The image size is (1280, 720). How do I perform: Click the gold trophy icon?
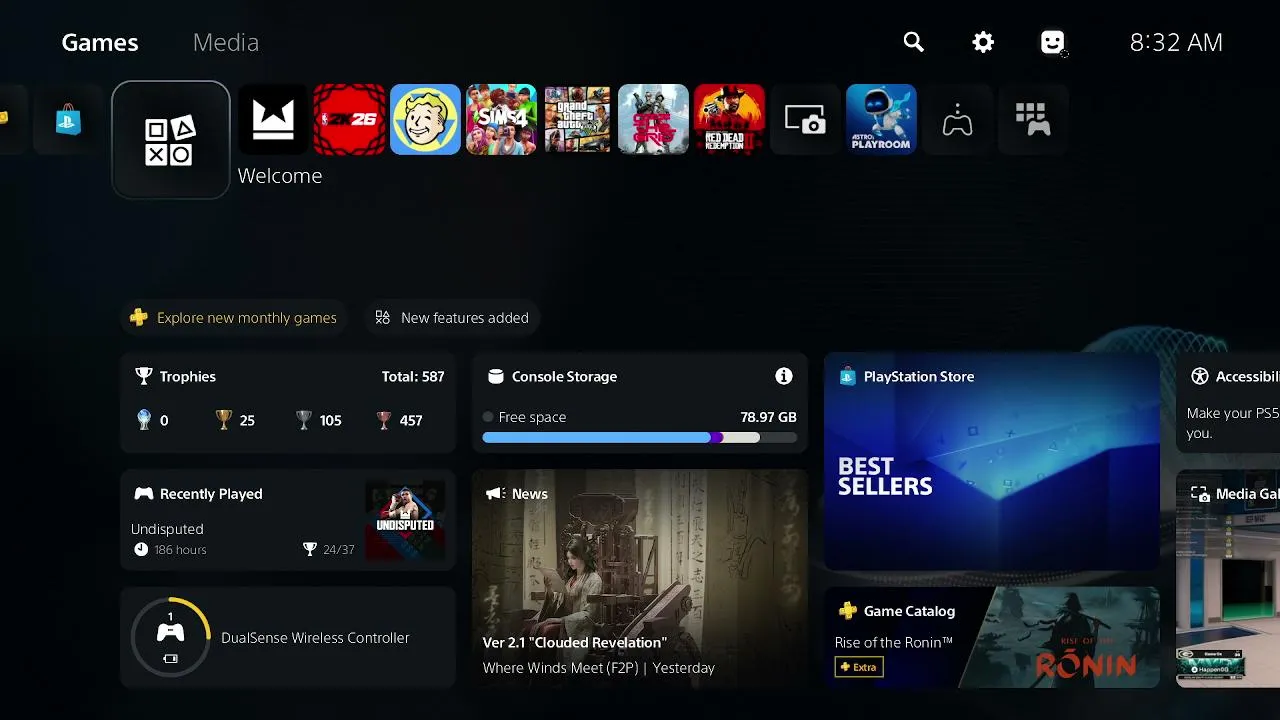[224, 420]
